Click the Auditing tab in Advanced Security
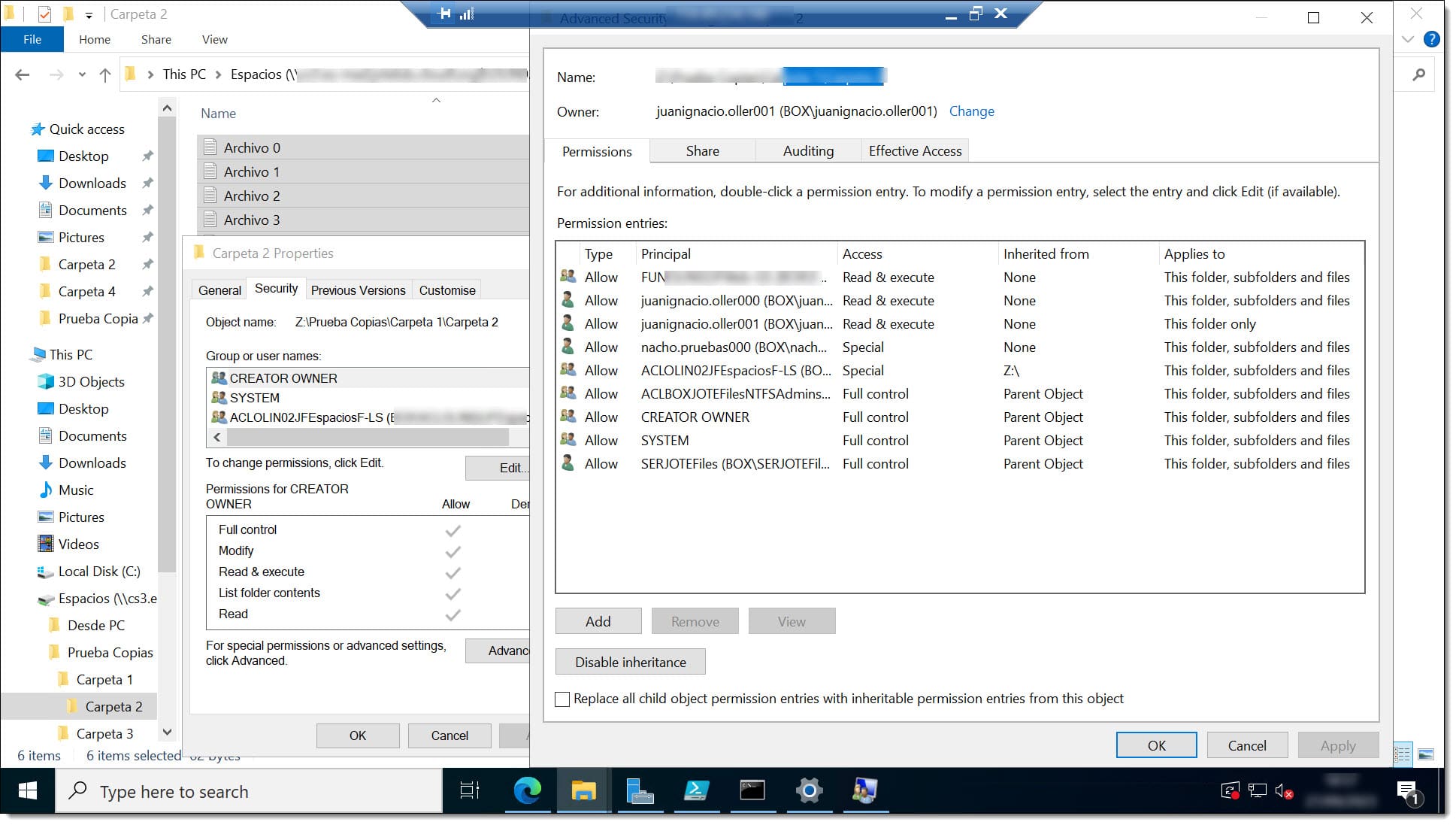The height and width of the screenshot is (825, 1456). [808, 150]
